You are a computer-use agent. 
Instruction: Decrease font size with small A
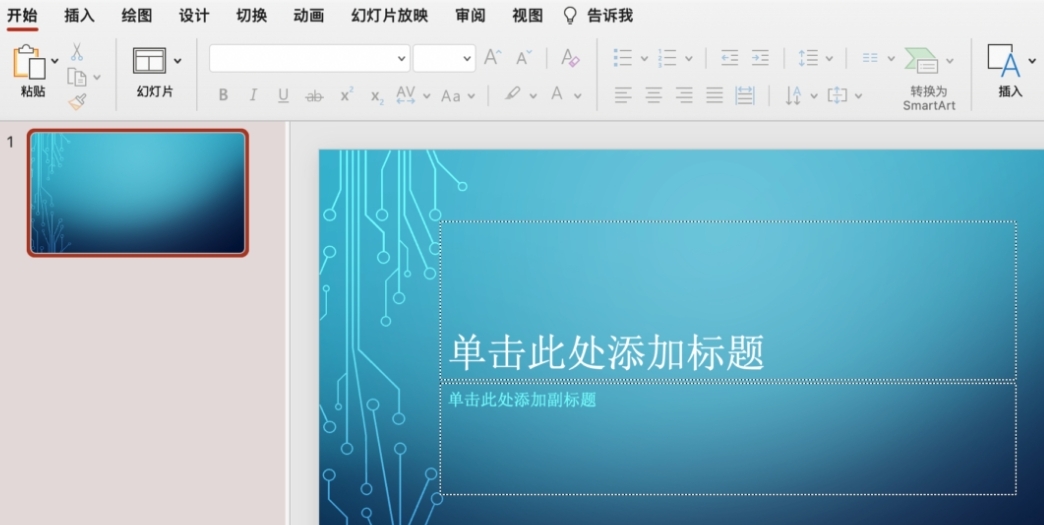(x=525, y=58)
